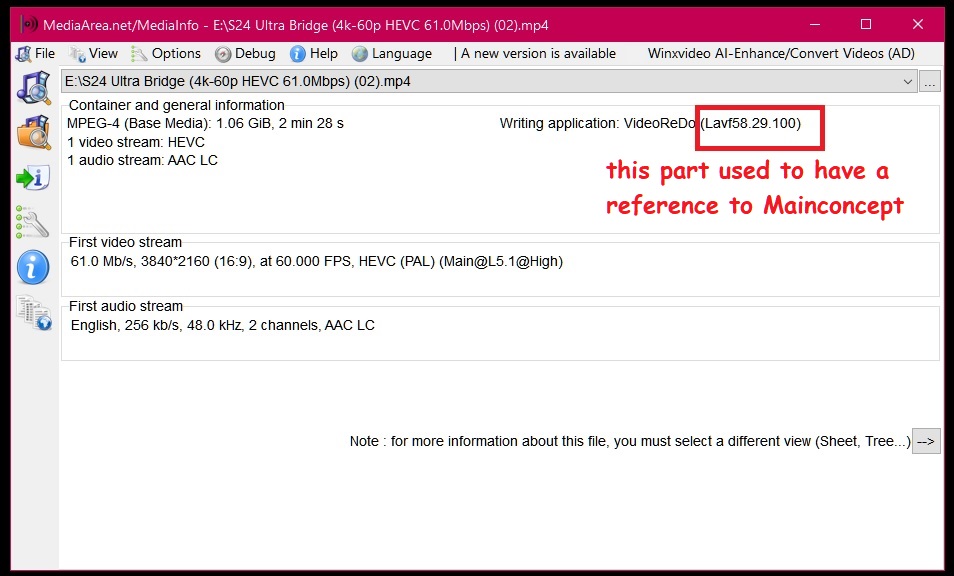Close the MediaInfo window
This screenshot has height=576, width=954.
point(917,24)
